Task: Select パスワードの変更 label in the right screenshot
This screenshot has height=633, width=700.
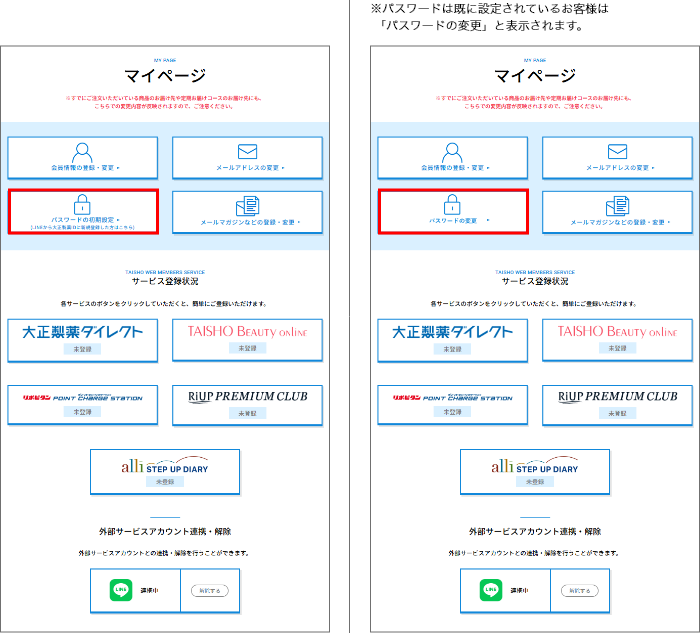Action: (x=453, y=221)
